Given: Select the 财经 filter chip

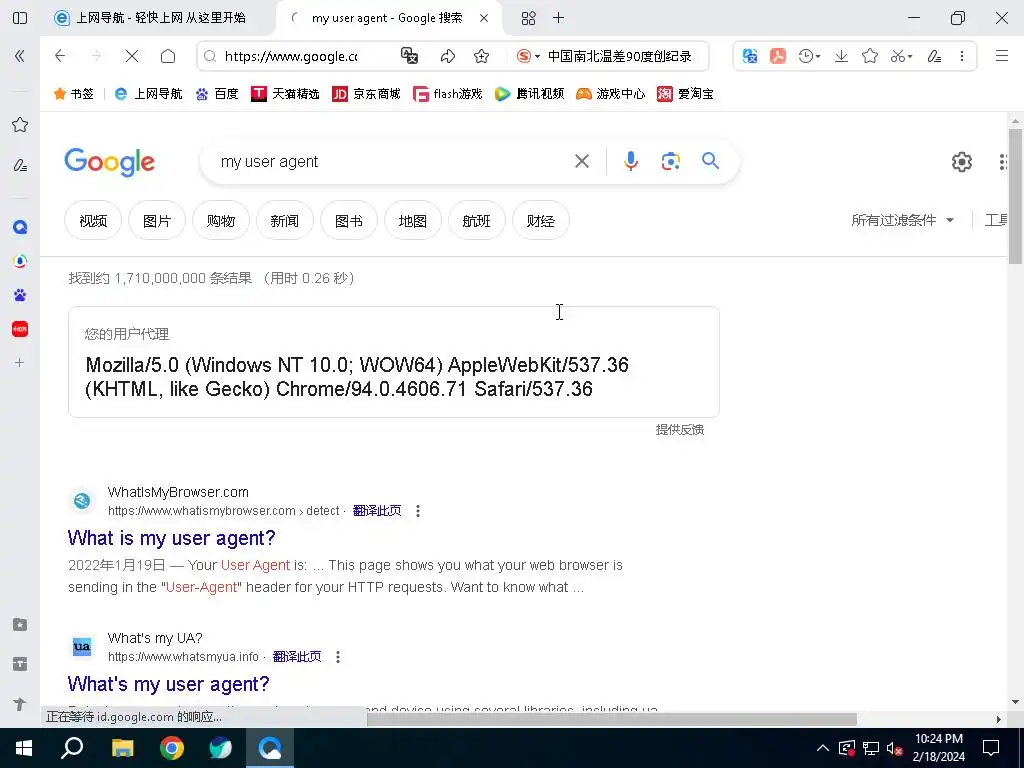Looking at the screenshot, I should 541,221.
